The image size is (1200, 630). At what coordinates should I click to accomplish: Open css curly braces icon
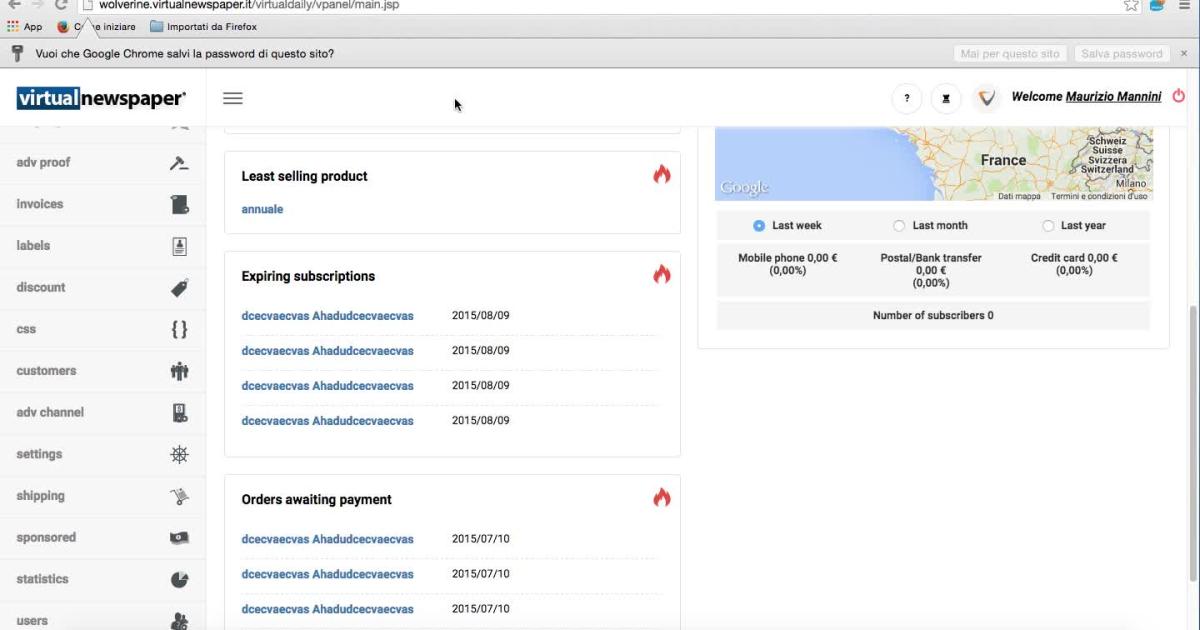[x=179, y=329]
